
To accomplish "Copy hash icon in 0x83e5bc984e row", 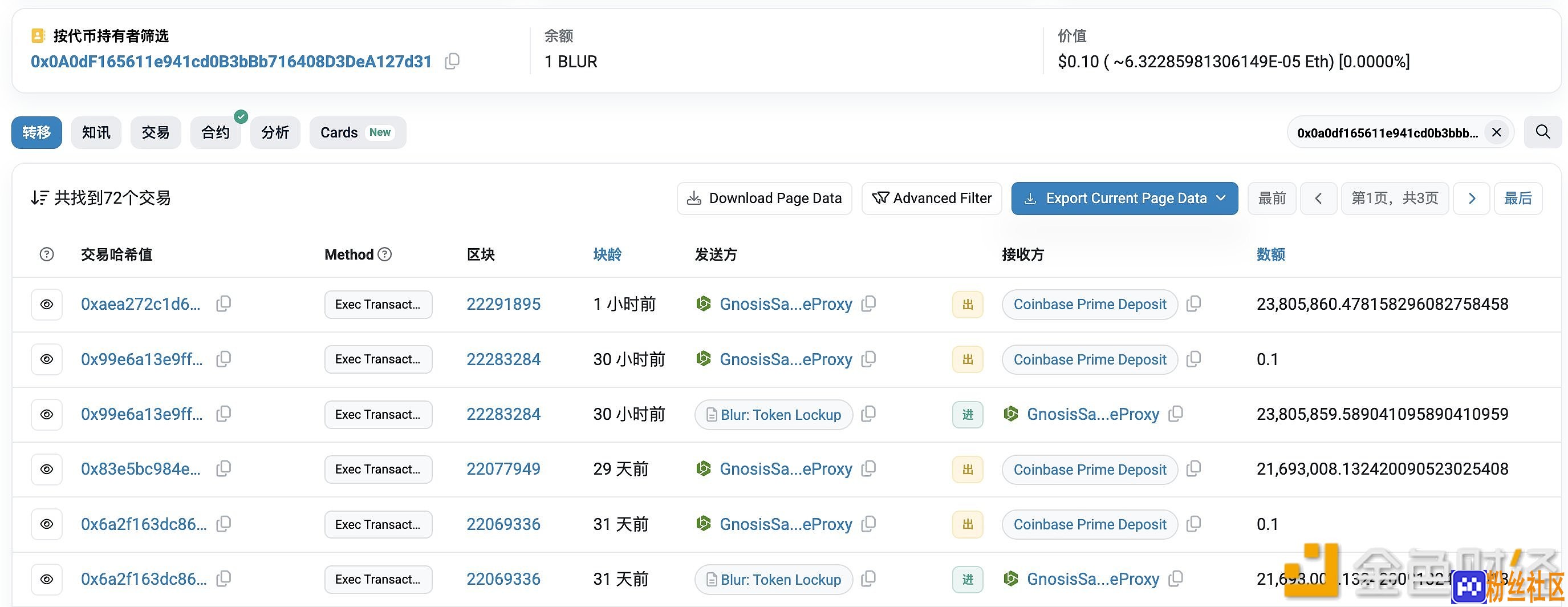I will pyautogui.click(x=224, y=469).
